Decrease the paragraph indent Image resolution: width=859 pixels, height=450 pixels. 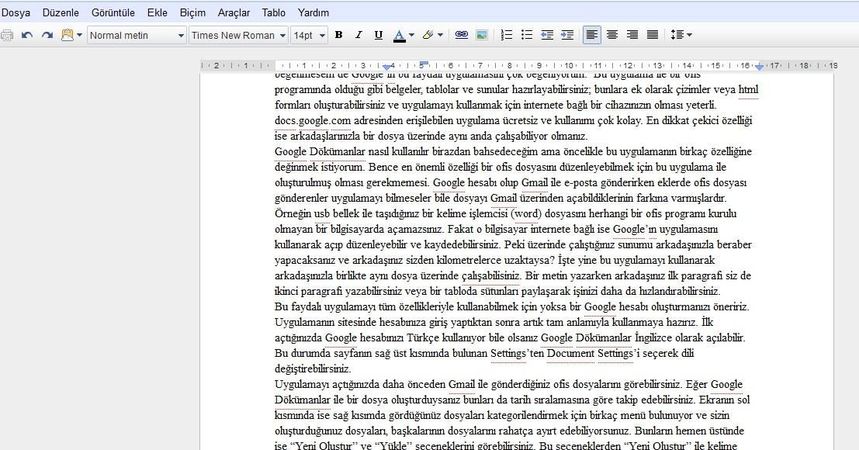point(545,35)
